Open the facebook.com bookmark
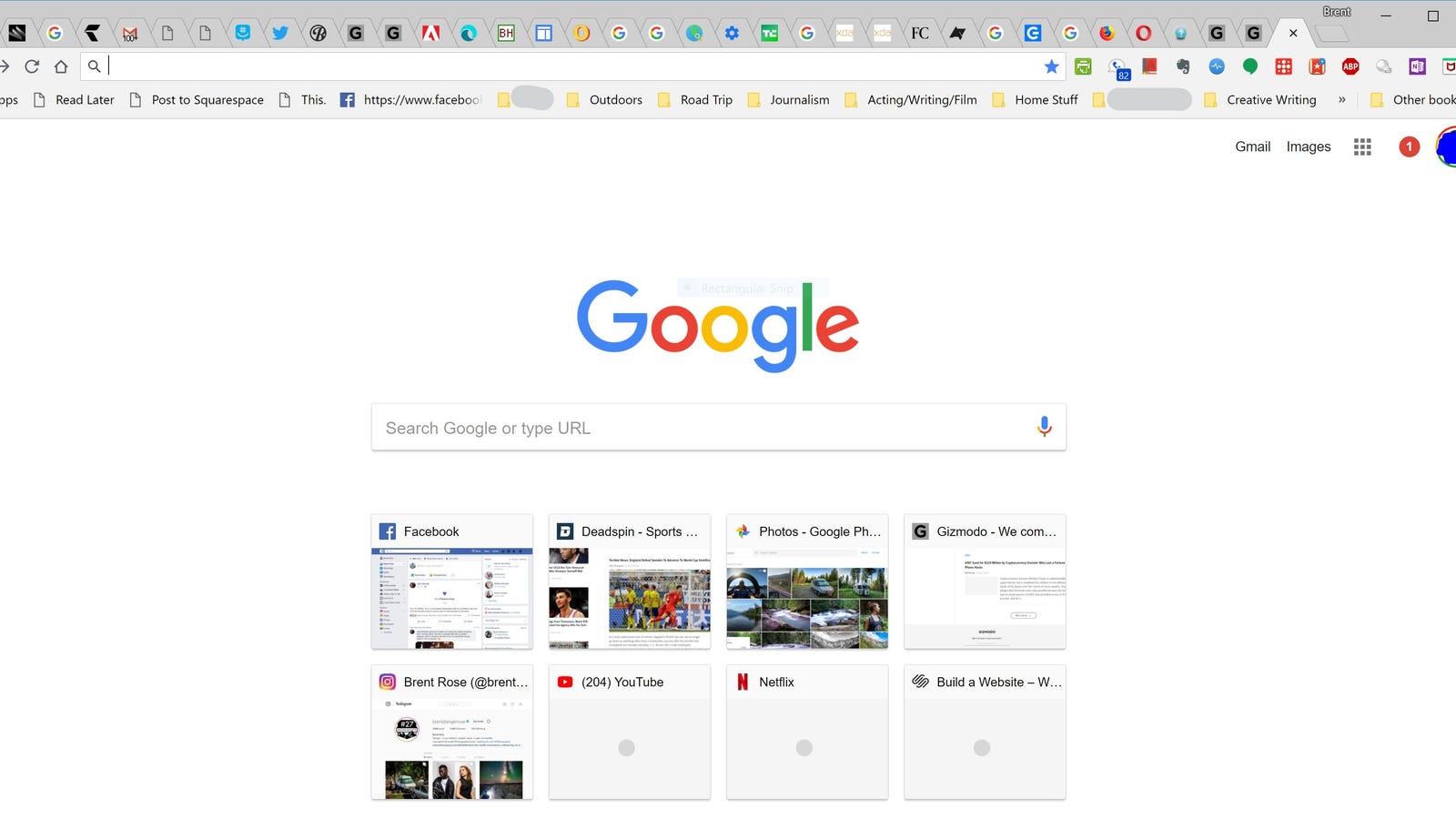Viewport: 1456px width, 819px height. click(410, 100)
